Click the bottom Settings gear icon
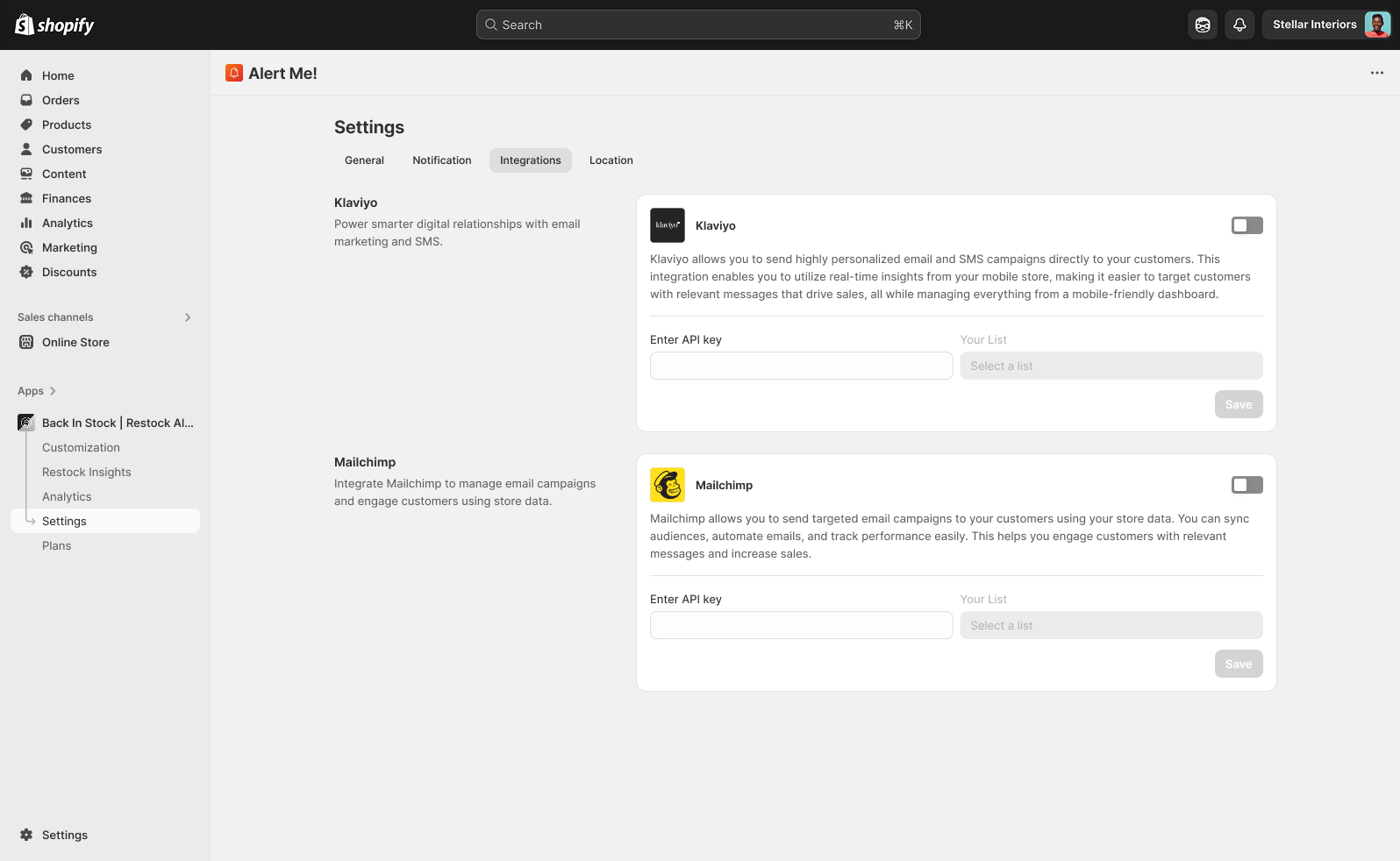This screenshot has width=1400, height=861. click(26, 835)
